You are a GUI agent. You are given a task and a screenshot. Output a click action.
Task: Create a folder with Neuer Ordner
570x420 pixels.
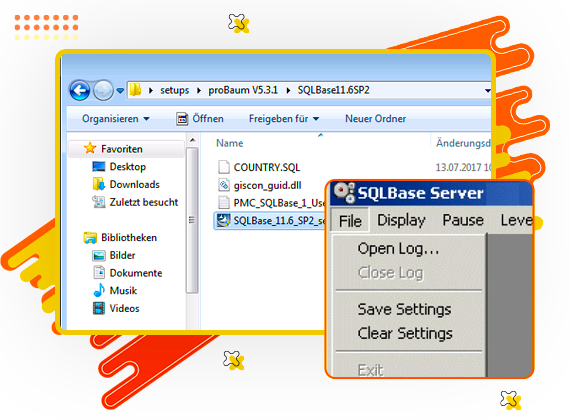coord(376,119)
